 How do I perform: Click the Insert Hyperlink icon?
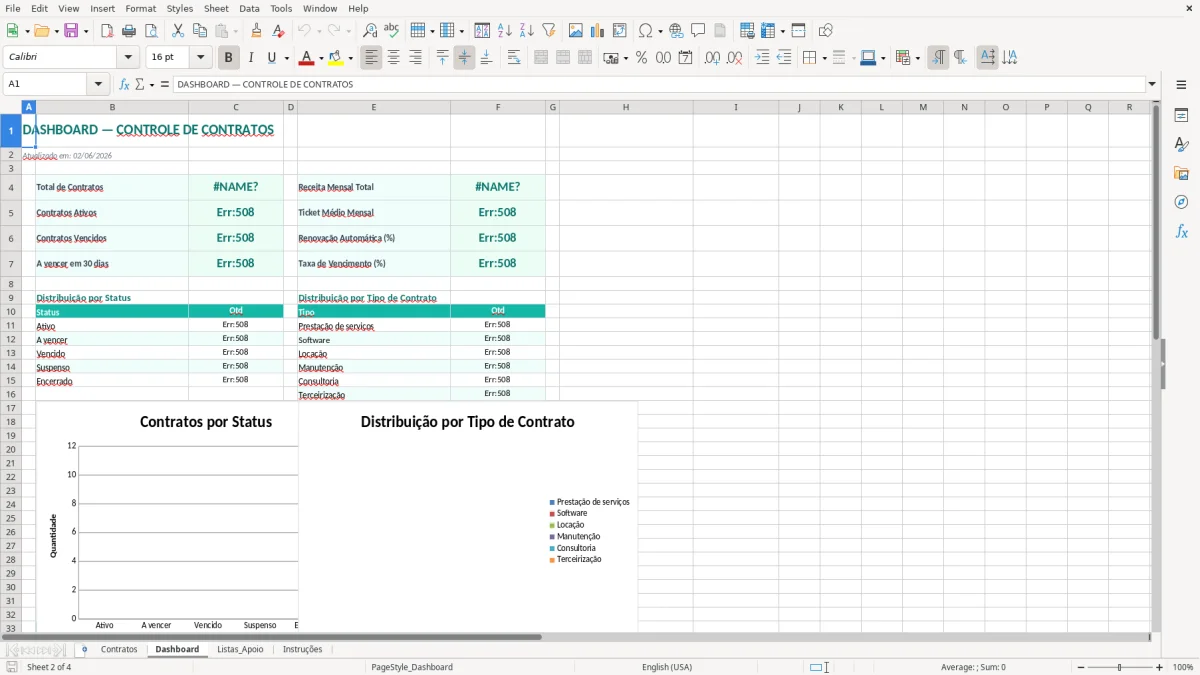tap(676, 31)
